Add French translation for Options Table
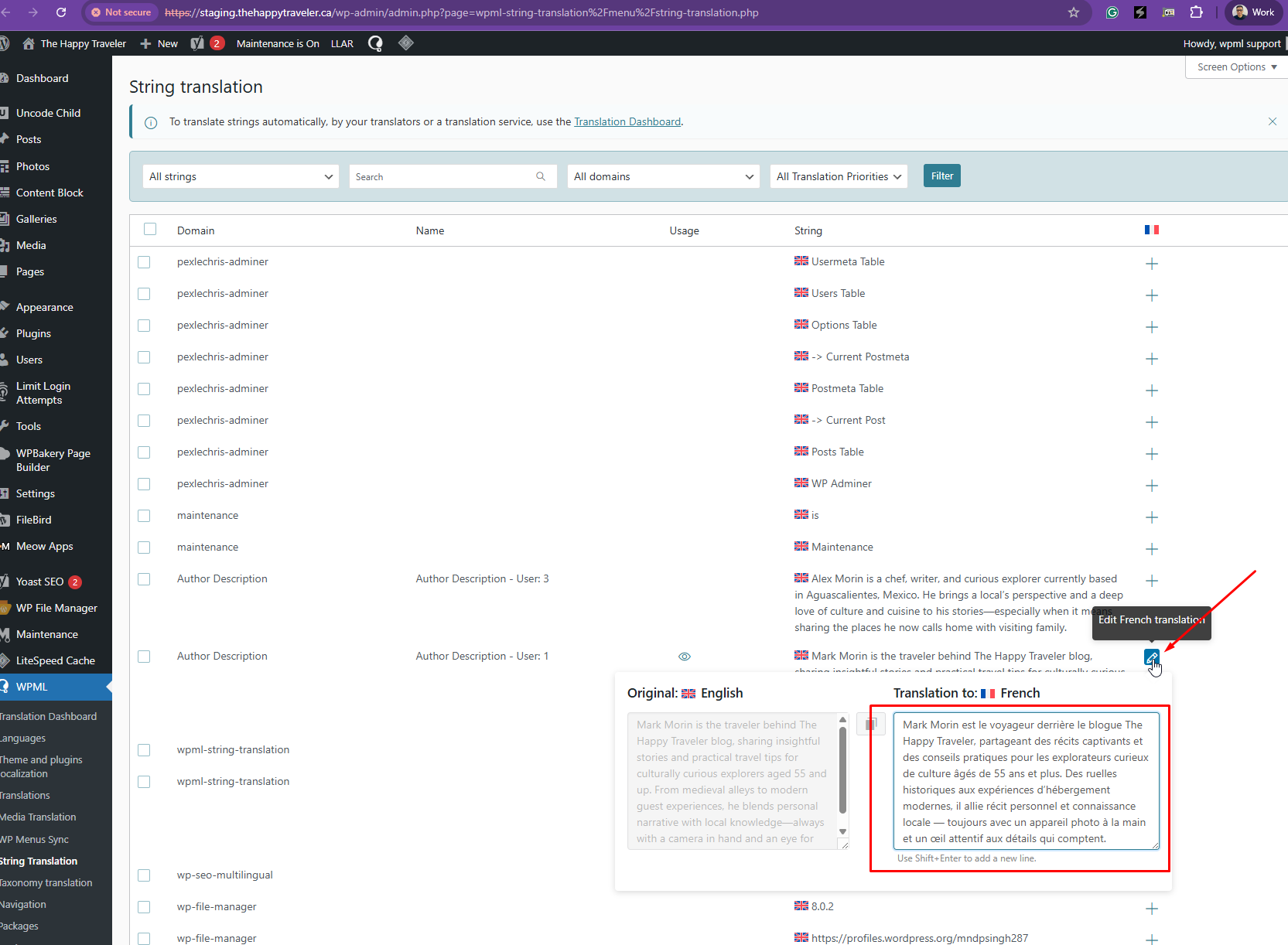The image size is (1288, 945). (x=1152, y=327)
